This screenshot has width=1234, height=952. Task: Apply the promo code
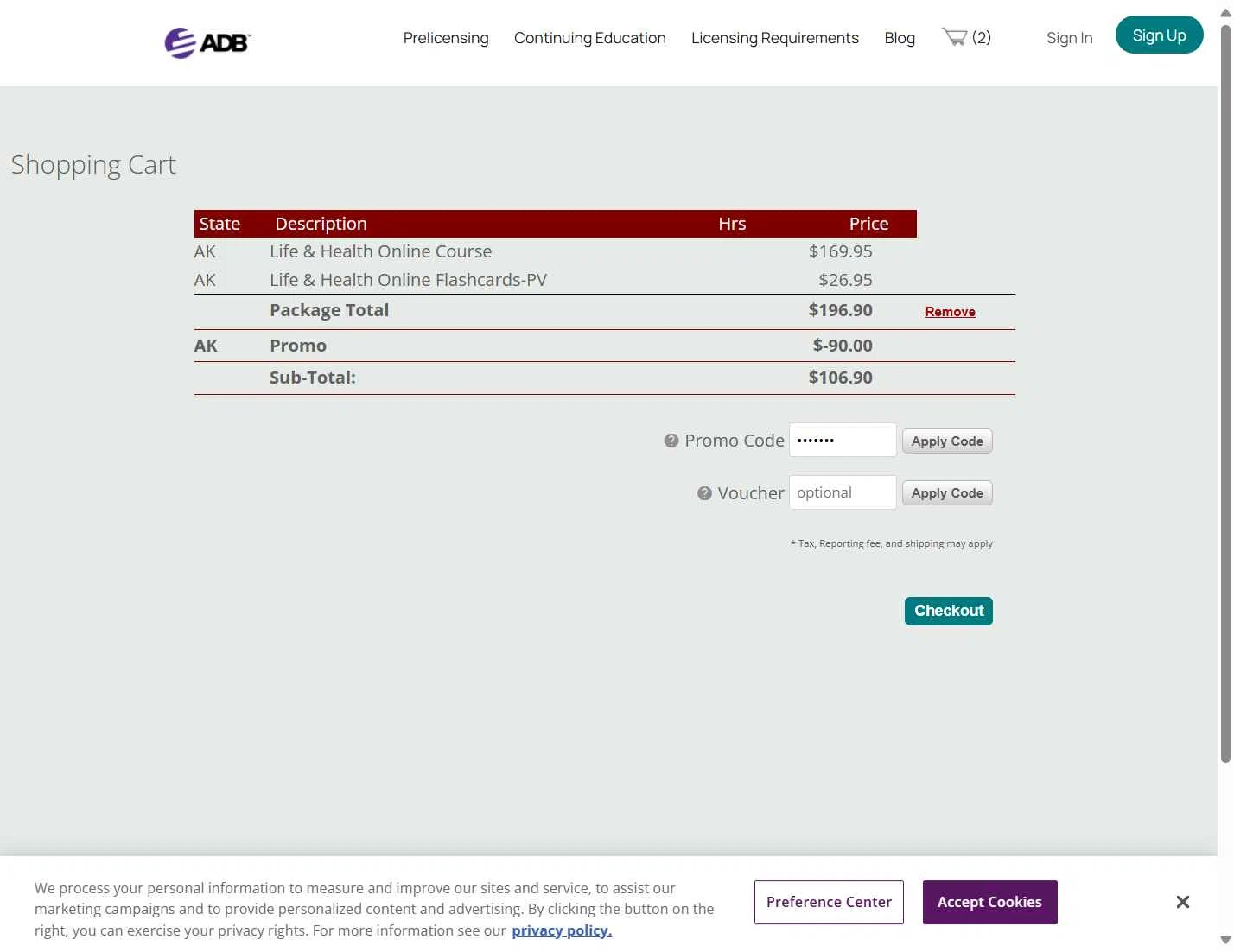pos(947,441)
